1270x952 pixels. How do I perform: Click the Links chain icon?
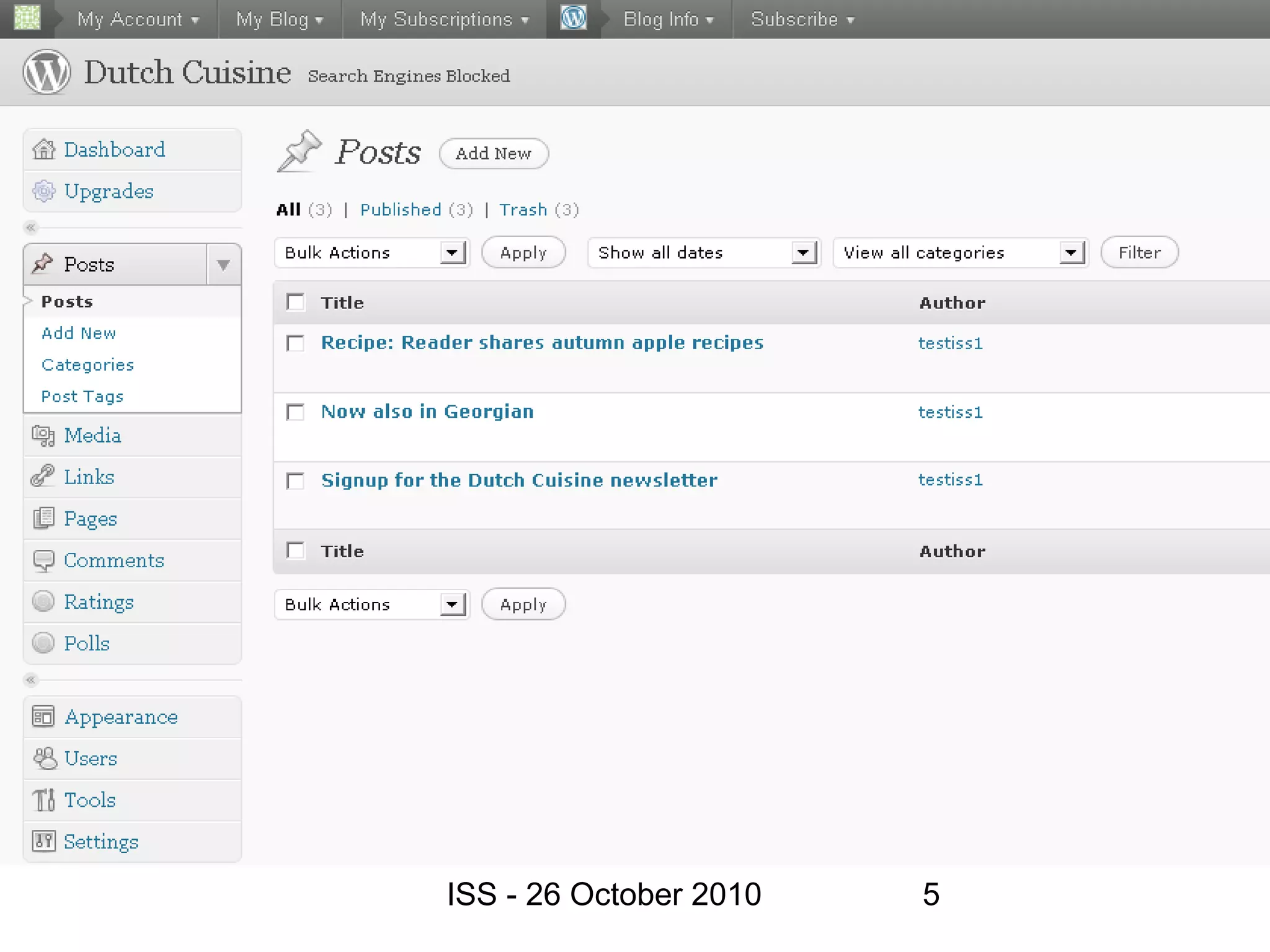pyautogui.click(x=43, y=477)
